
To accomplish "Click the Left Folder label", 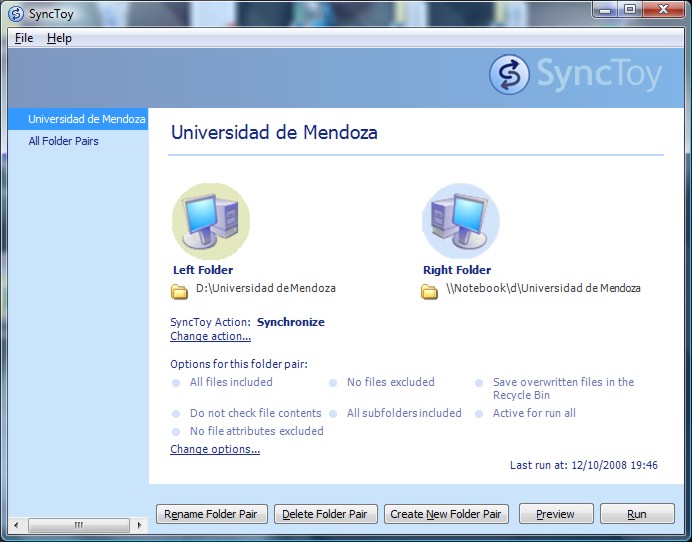I will point(203,270).
